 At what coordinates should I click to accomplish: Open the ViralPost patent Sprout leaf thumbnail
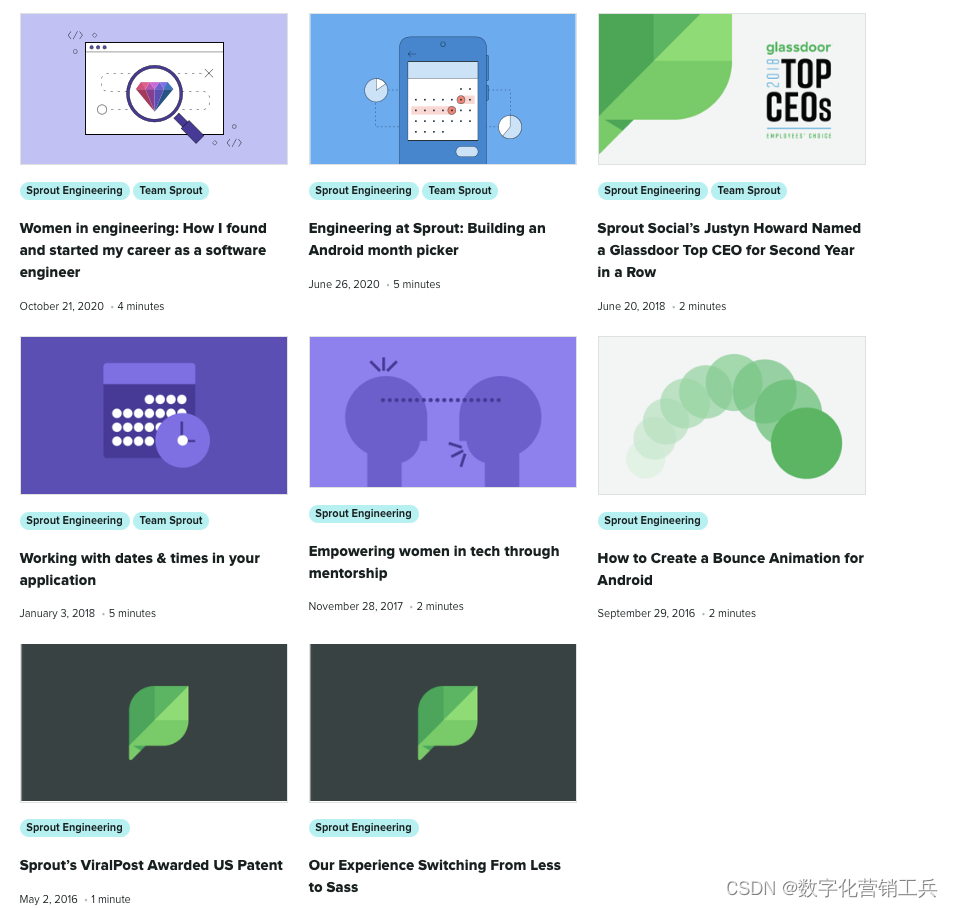click(154, 723)
